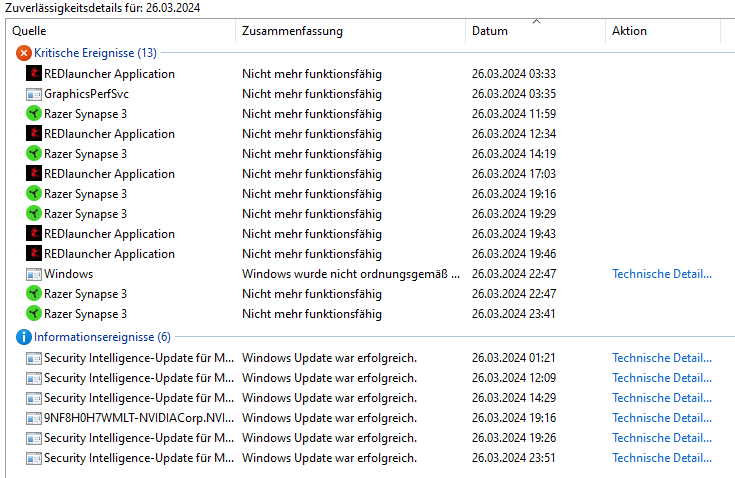
Task: Click update icon in 23:51 row
Action: pyautogui.click(x=34, y=458)
